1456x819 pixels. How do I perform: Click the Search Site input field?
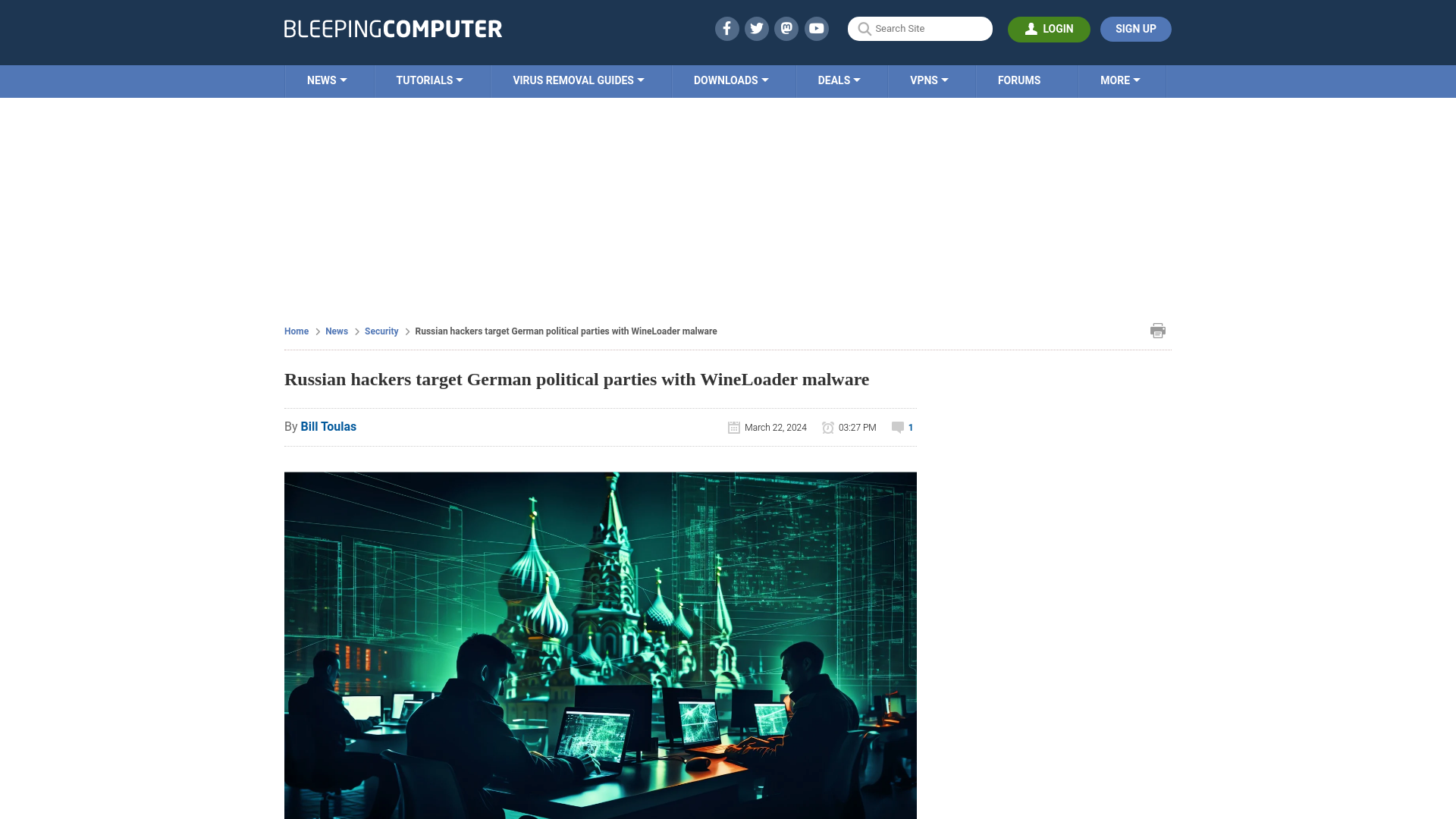click(x=919, y=29)
